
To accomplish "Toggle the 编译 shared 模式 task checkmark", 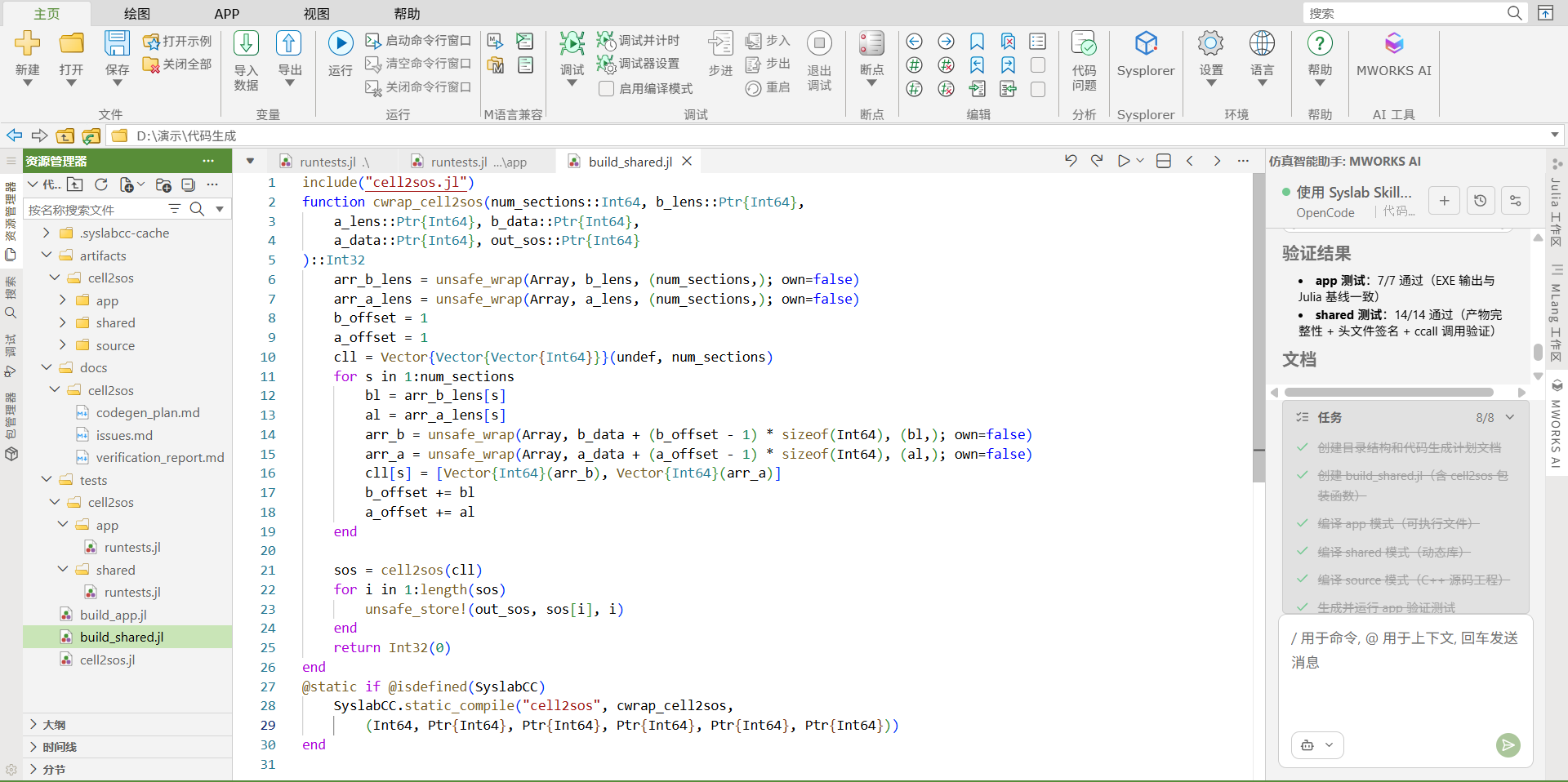I will (1303, 552).
